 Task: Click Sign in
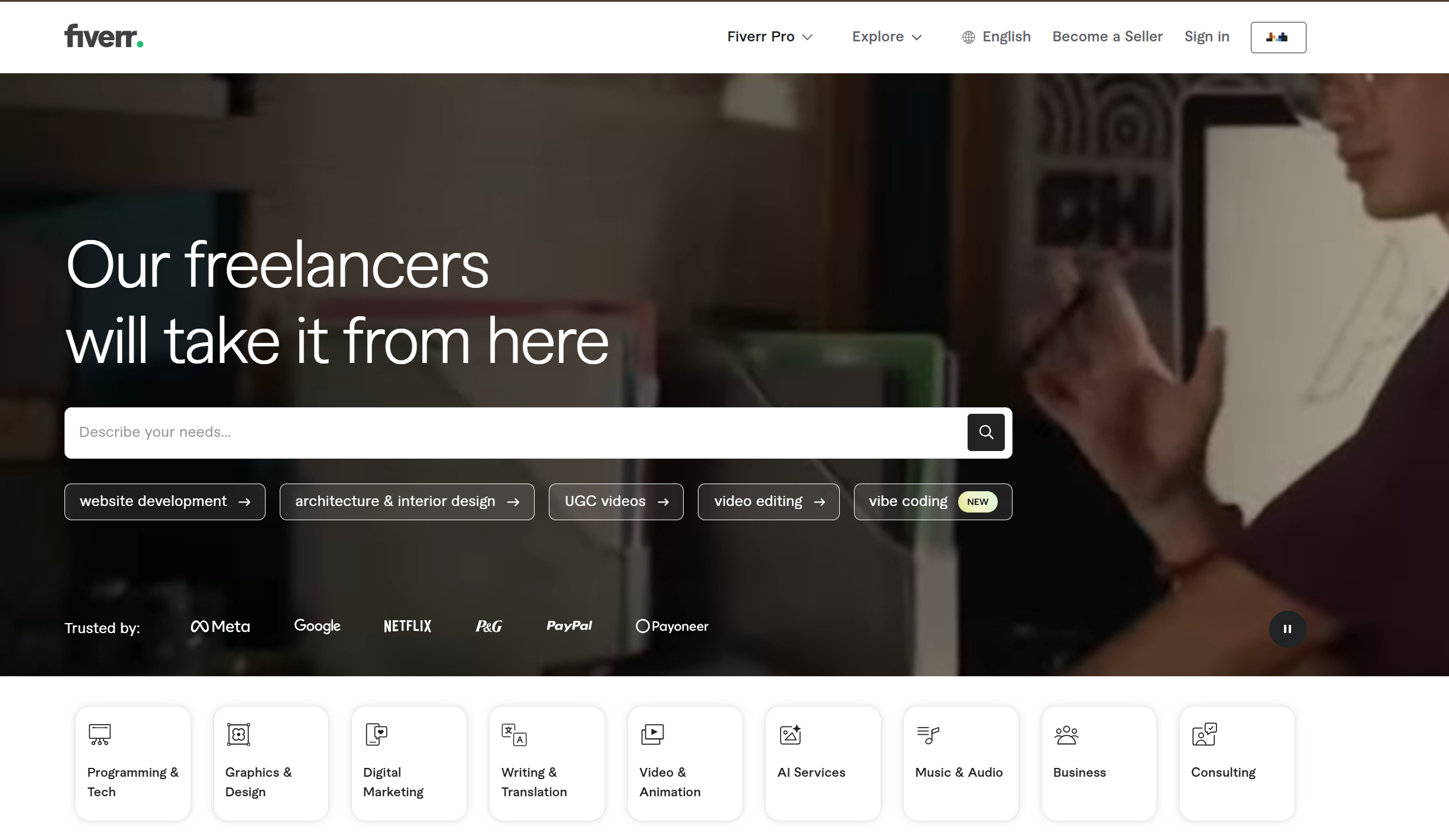pos(1207,37)
